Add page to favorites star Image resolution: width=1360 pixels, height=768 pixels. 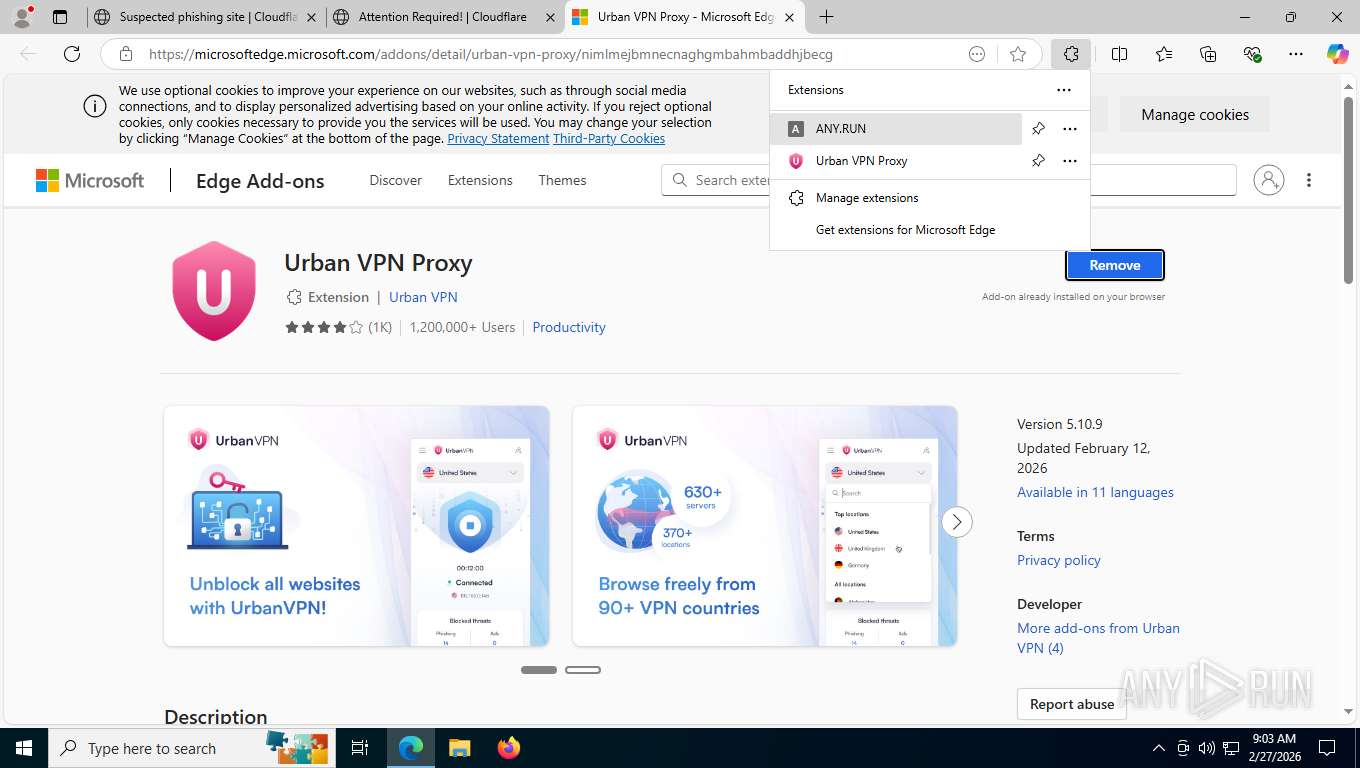point(1018,54)
